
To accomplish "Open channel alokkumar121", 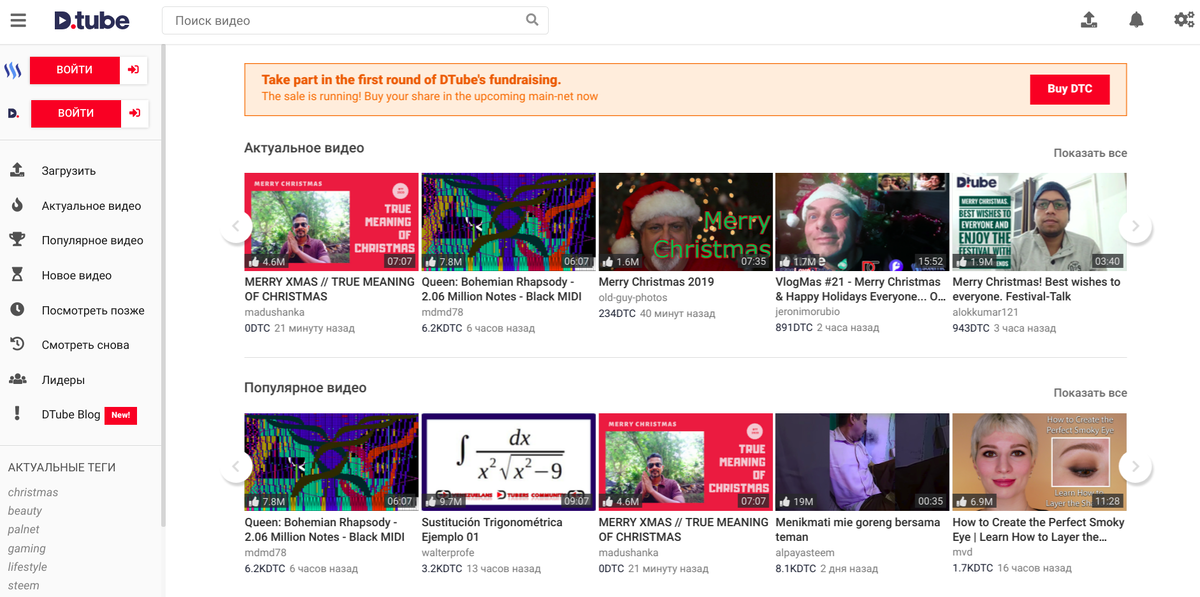I will point(985,312).
